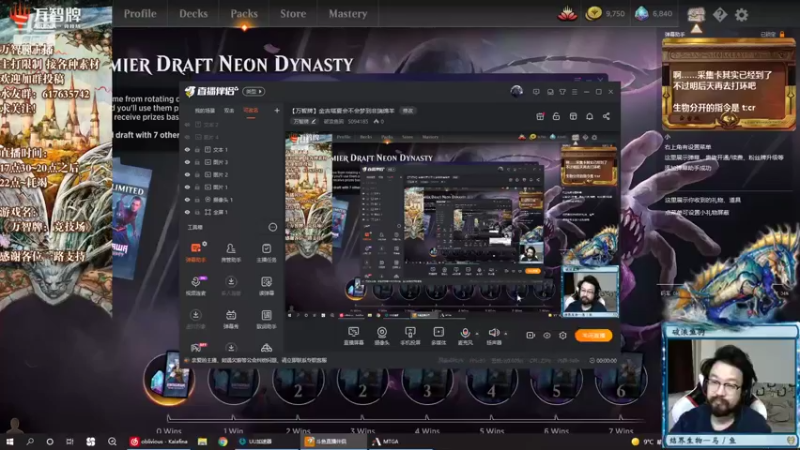Open the 弹幕秀 danmaku show tool
This screenshot has height=450, width=800.
tap(231, 319)
